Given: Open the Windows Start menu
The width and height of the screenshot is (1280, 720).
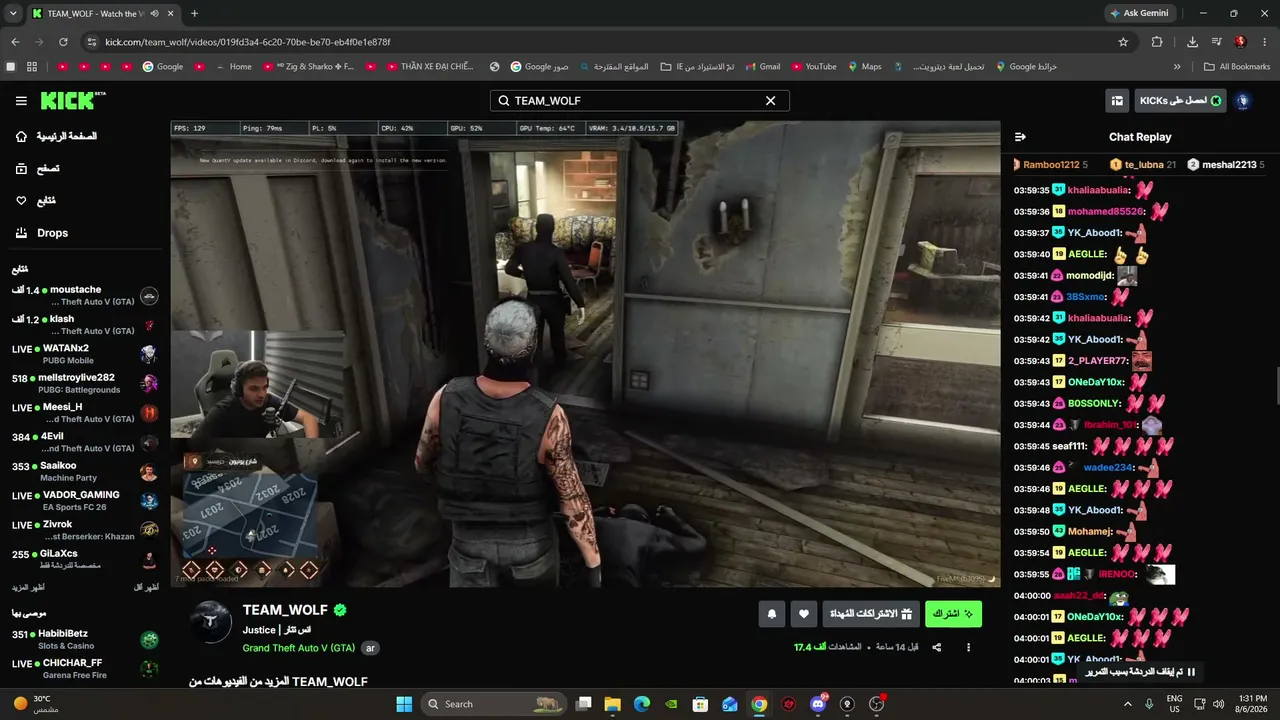Looking at the screenshot, I should point(404,704).
